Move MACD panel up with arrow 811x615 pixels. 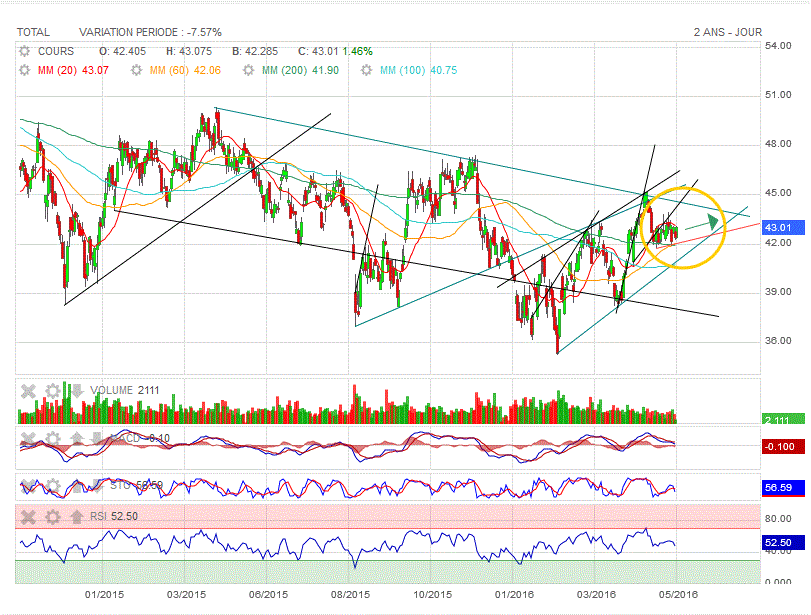click(77, 439)
